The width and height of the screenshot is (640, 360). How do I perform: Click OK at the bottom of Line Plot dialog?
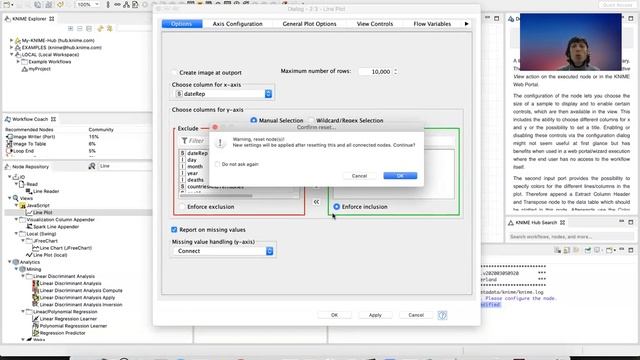[x=334, y=315]
